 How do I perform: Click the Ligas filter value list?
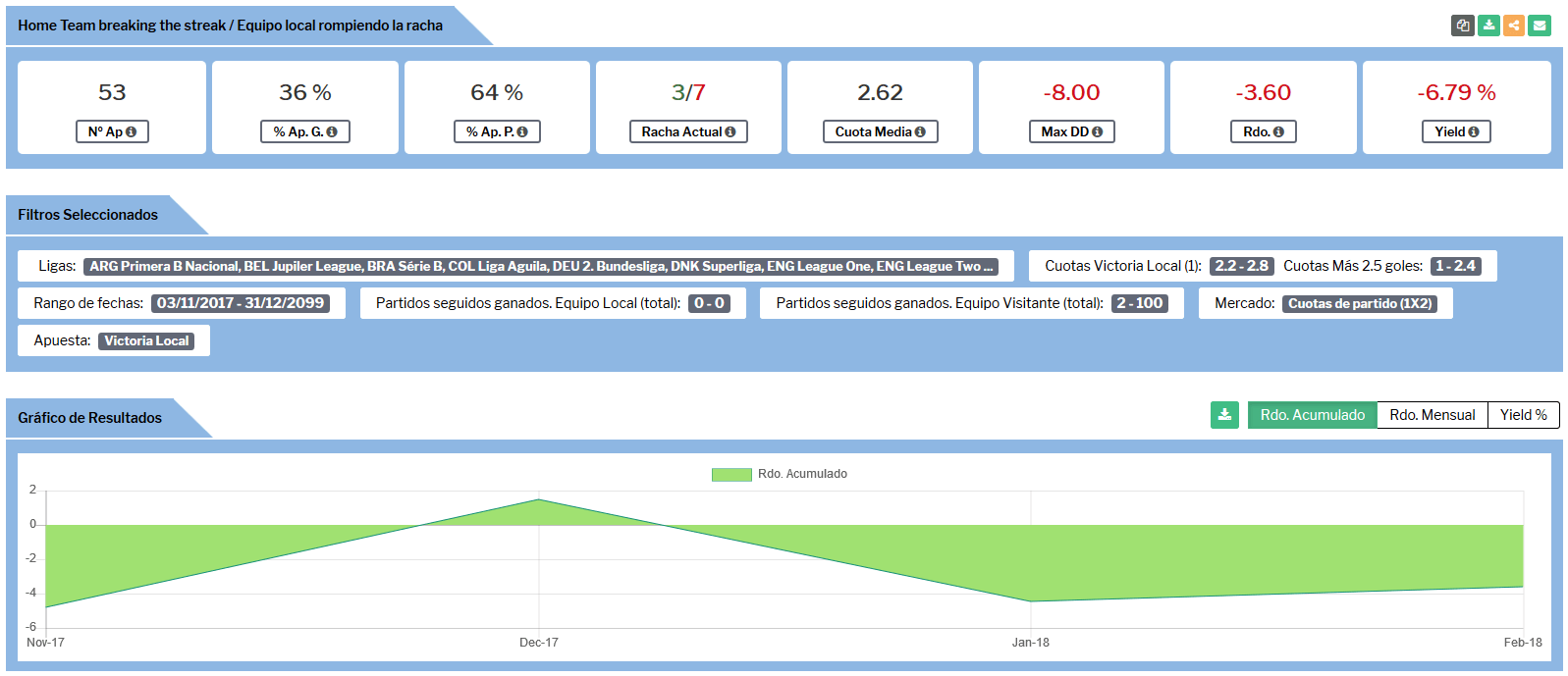pyautogui.click(x=541, y=266)
